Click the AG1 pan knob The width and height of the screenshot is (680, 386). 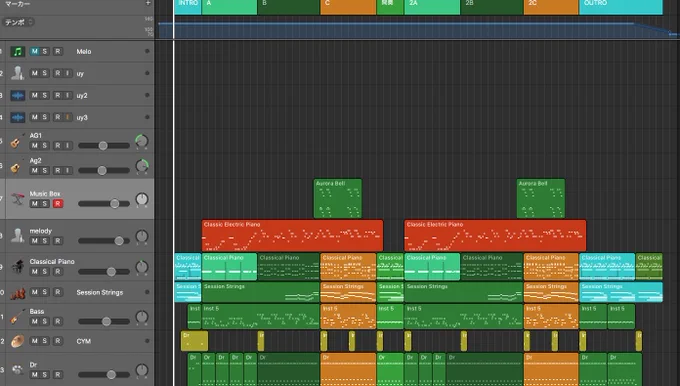coord(142,141)
